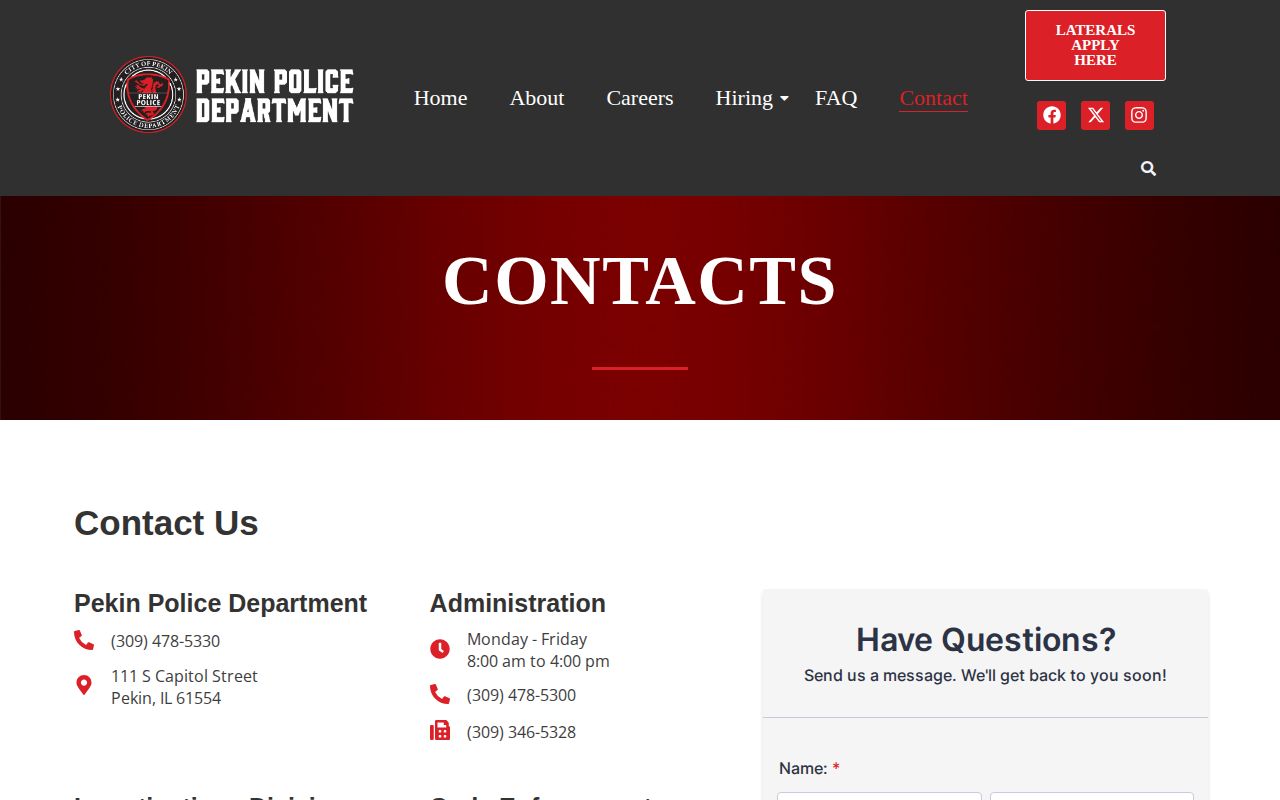The height and width of the screenshot is (800, 1280).
Task: Click clock icon beside Monday - Friday hours
Action: (x=440, y=649)
